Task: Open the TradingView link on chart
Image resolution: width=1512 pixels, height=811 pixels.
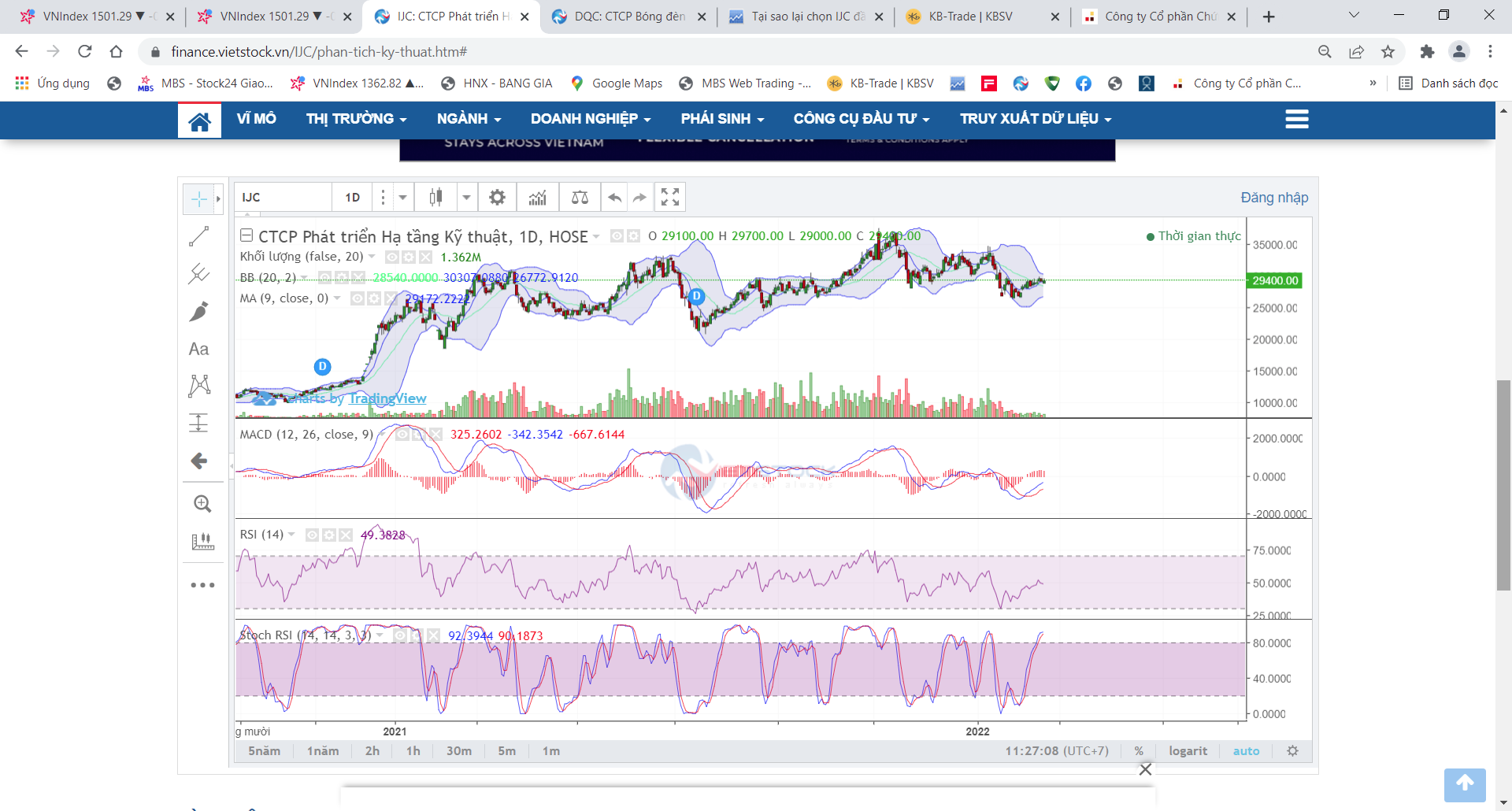Action: 387,398
